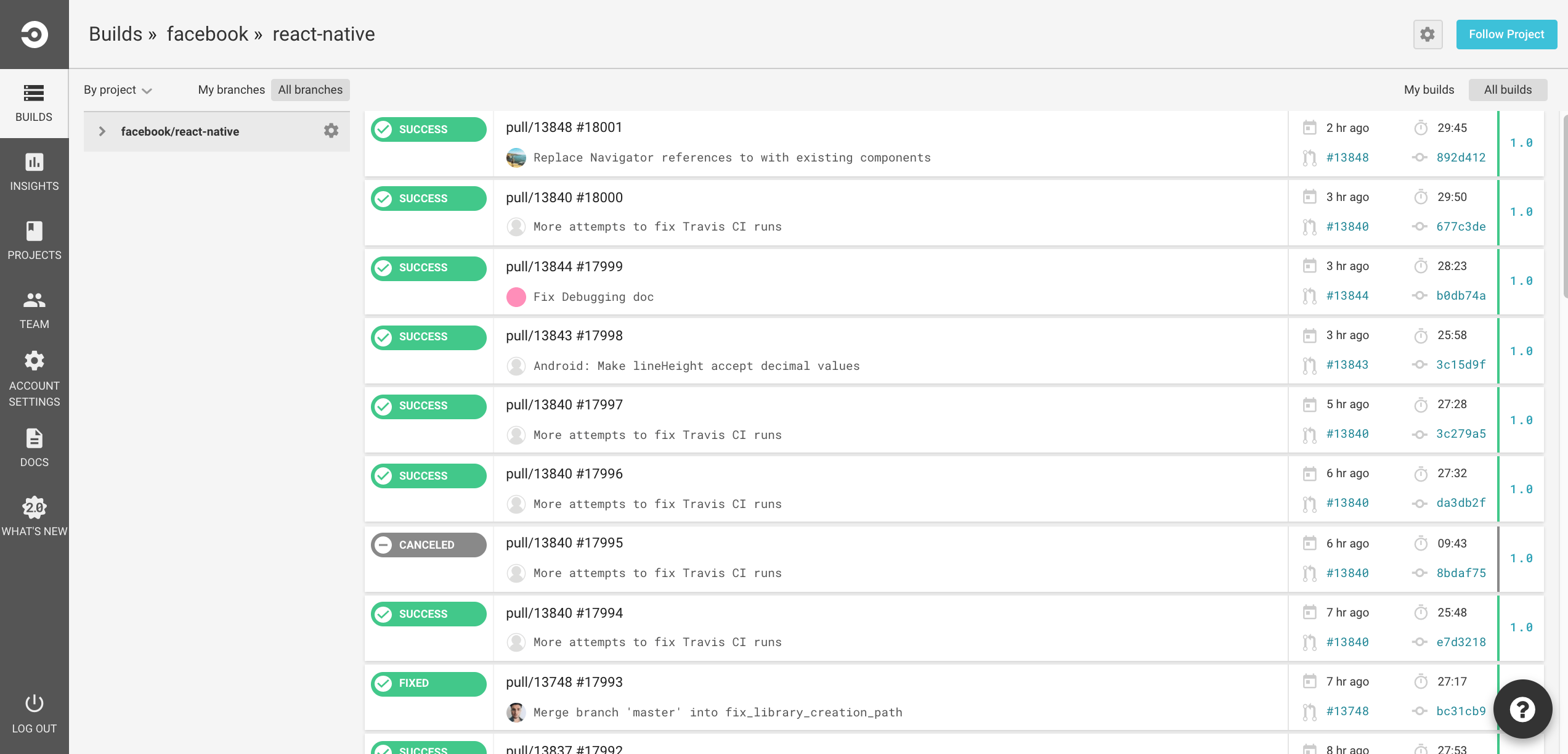Click the CircleCI logo icon

[x=34, y=34]
